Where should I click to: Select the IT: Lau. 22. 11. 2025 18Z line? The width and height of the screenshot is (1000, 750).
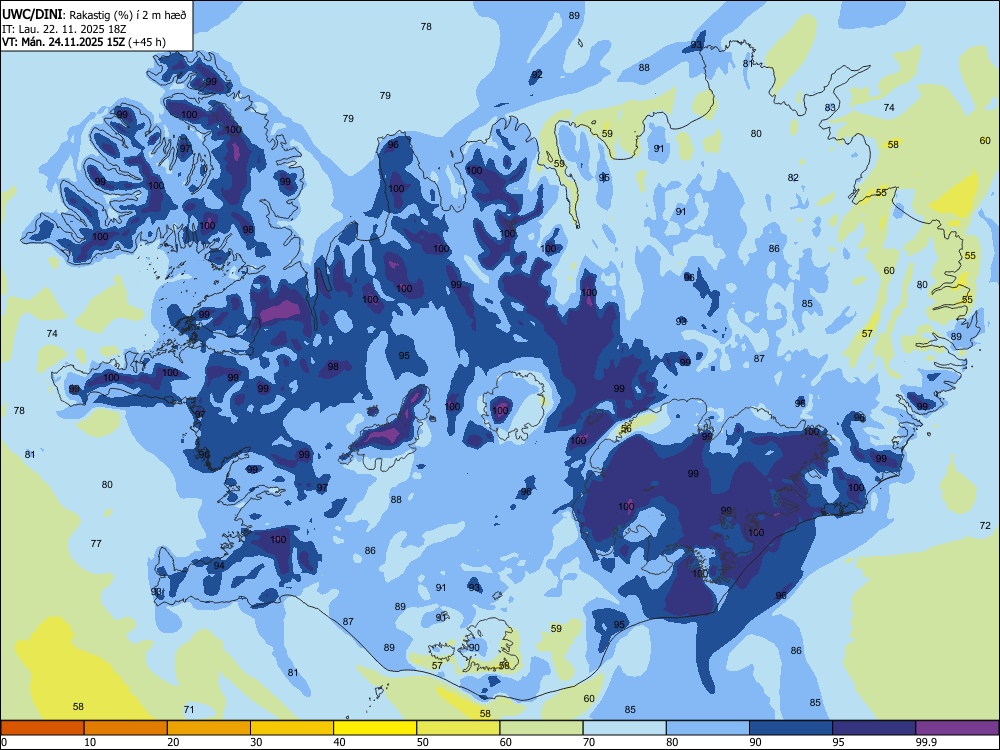click(64, 29)
